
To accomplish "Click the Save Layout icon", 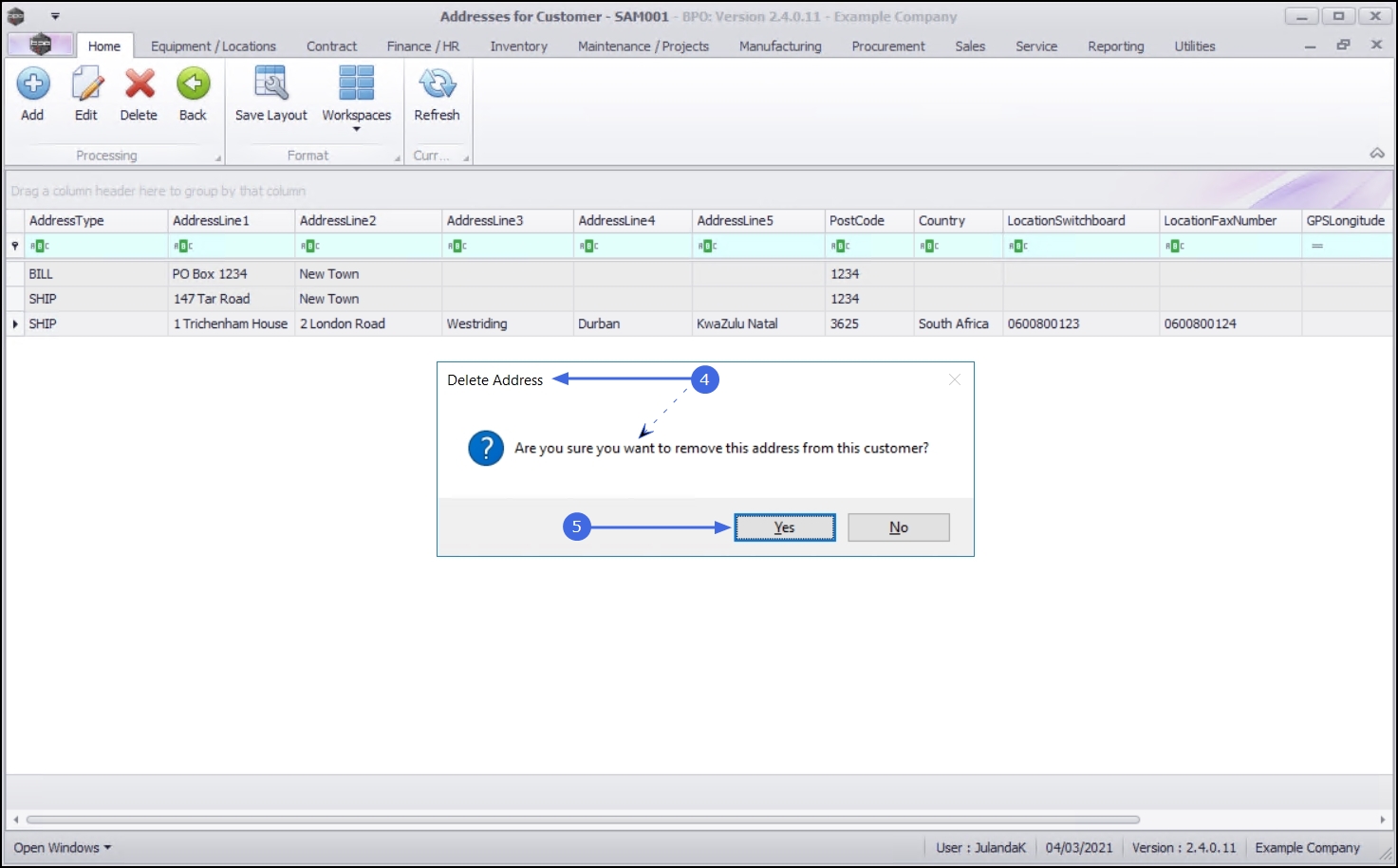I will coord(271,84).
